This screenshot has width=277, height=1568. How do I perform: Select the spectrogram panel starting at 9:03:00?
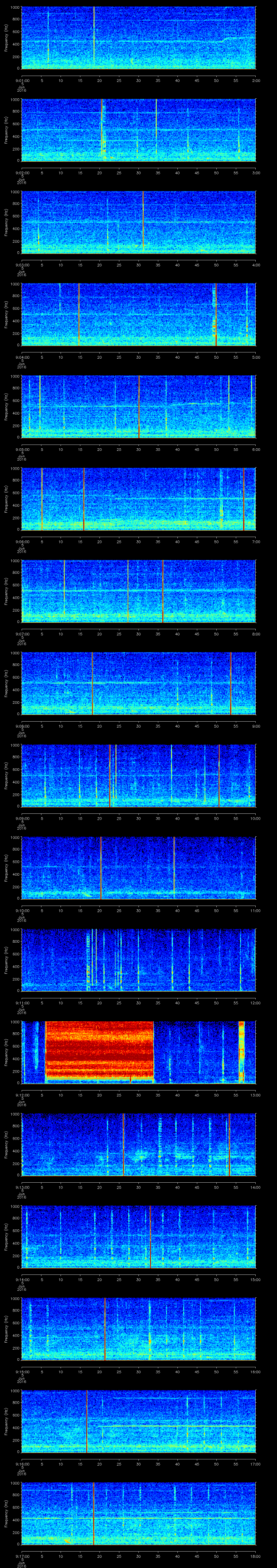click(x=138, y=222)
